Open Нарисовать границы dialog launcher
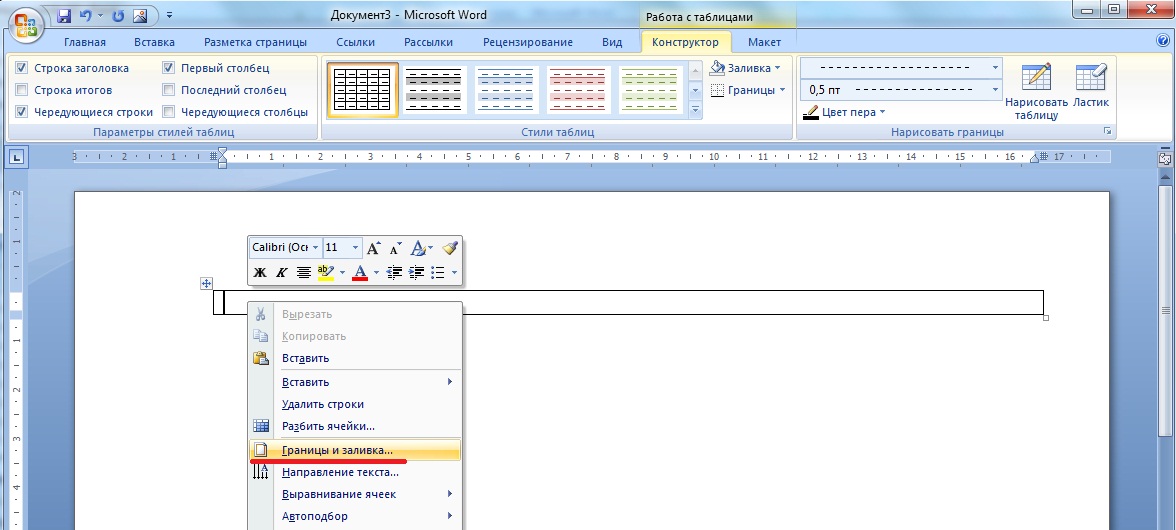Screen dimensions: 1176x530 1107,132
